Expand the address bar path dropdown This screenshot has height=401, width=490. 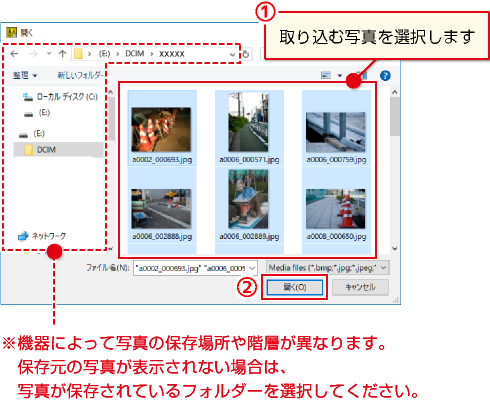(x=232, y=54)
